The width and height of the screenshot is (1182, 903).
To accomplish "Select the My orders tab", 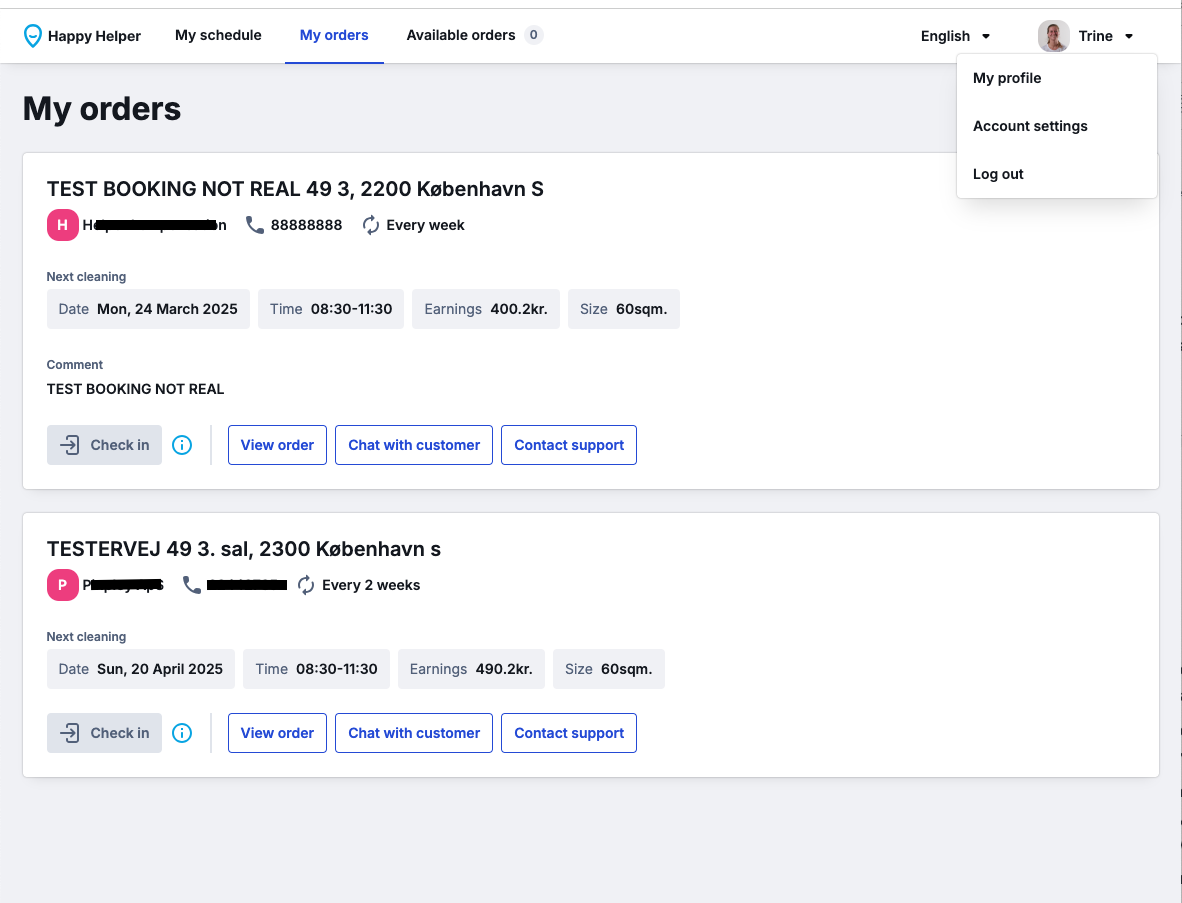I will [x=334, y=35].
